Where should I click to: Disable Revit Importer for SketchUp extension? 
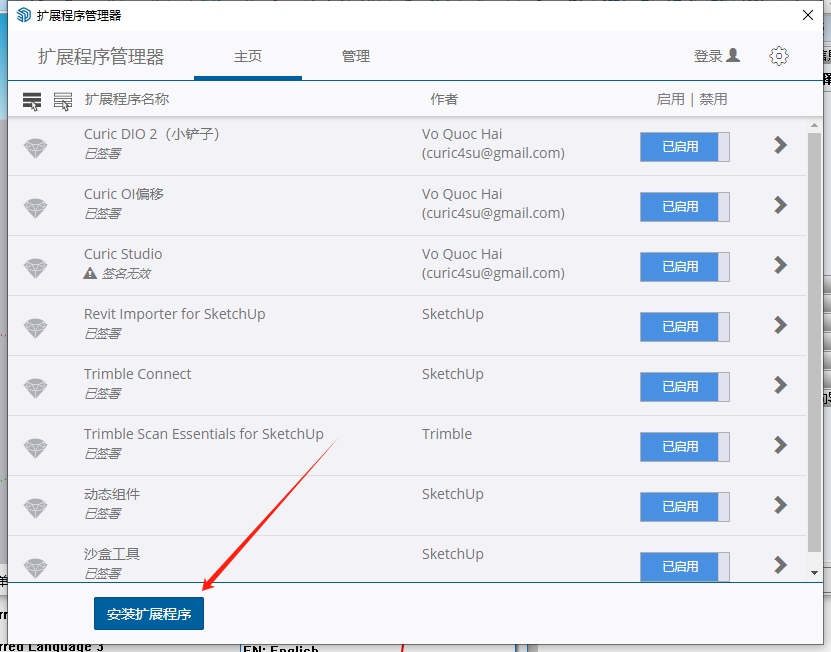pyautogui.click(x=685, y=327)
